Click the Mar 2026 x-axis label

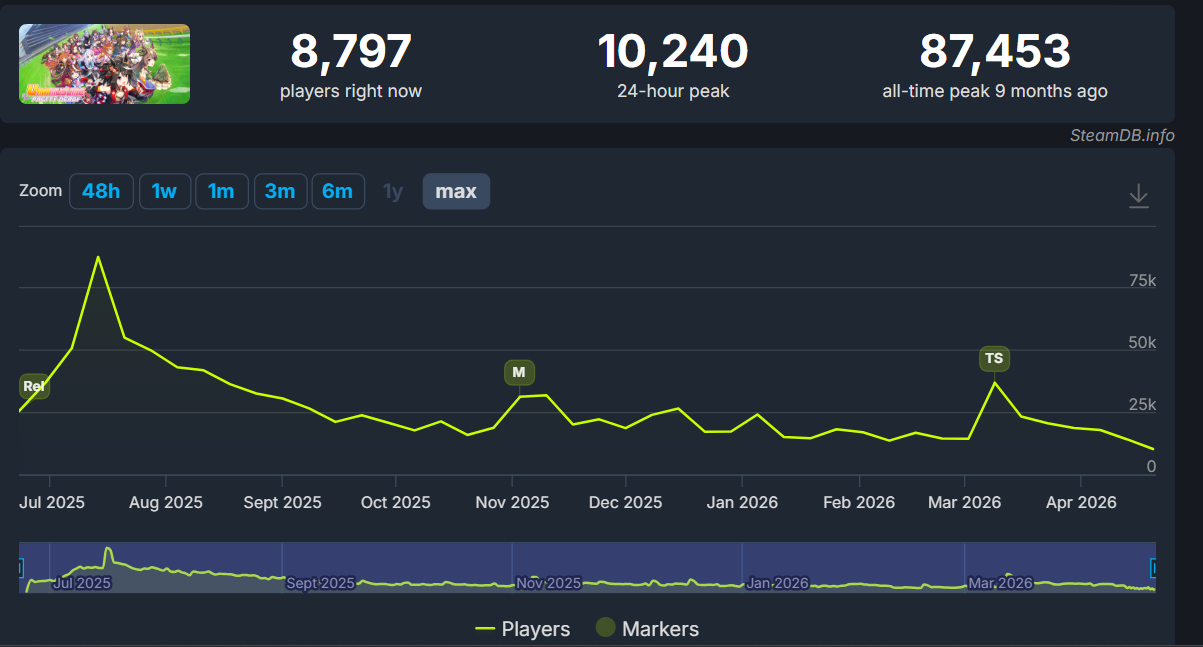point(964,502)
